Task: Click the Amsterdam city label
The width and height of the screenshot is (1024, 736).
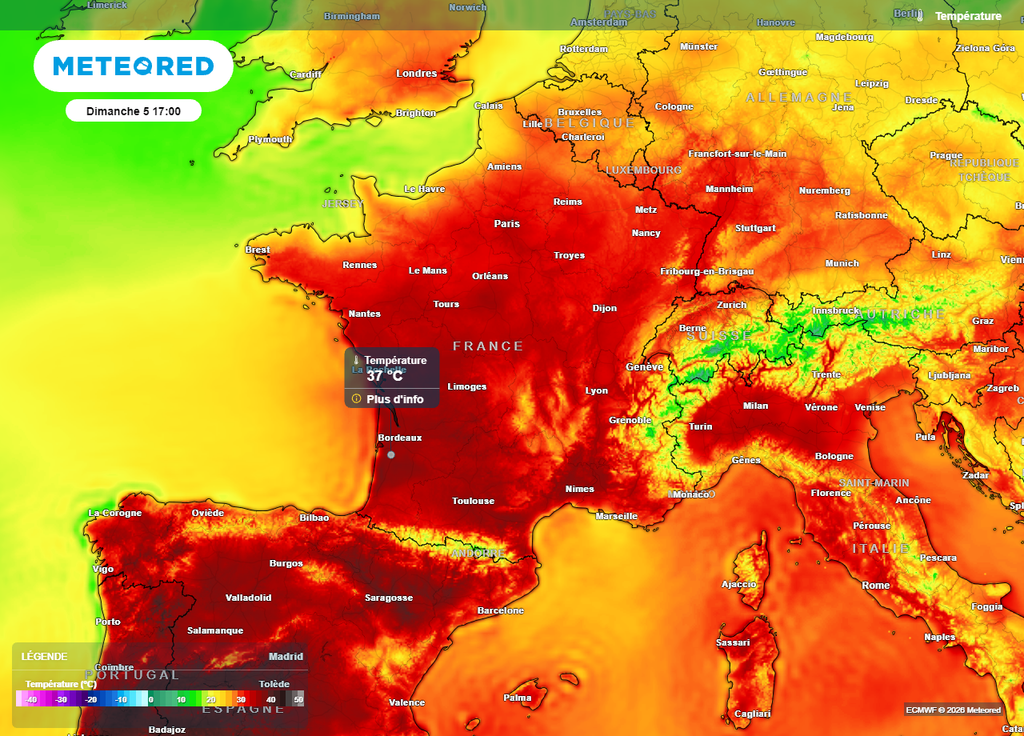Action: pos(599,22)
